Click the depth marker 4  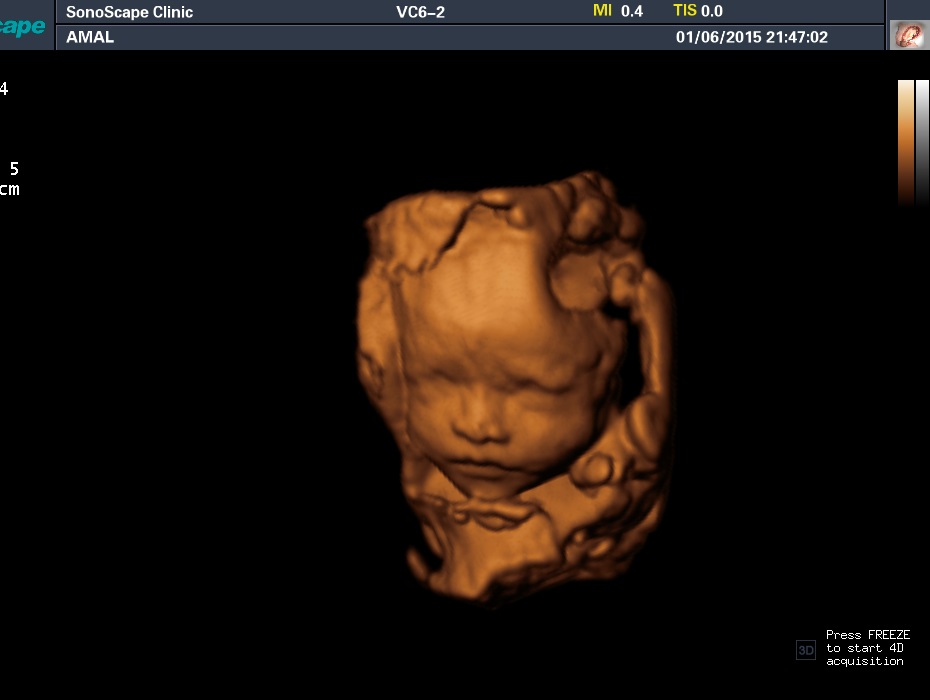tap(4, 89)
